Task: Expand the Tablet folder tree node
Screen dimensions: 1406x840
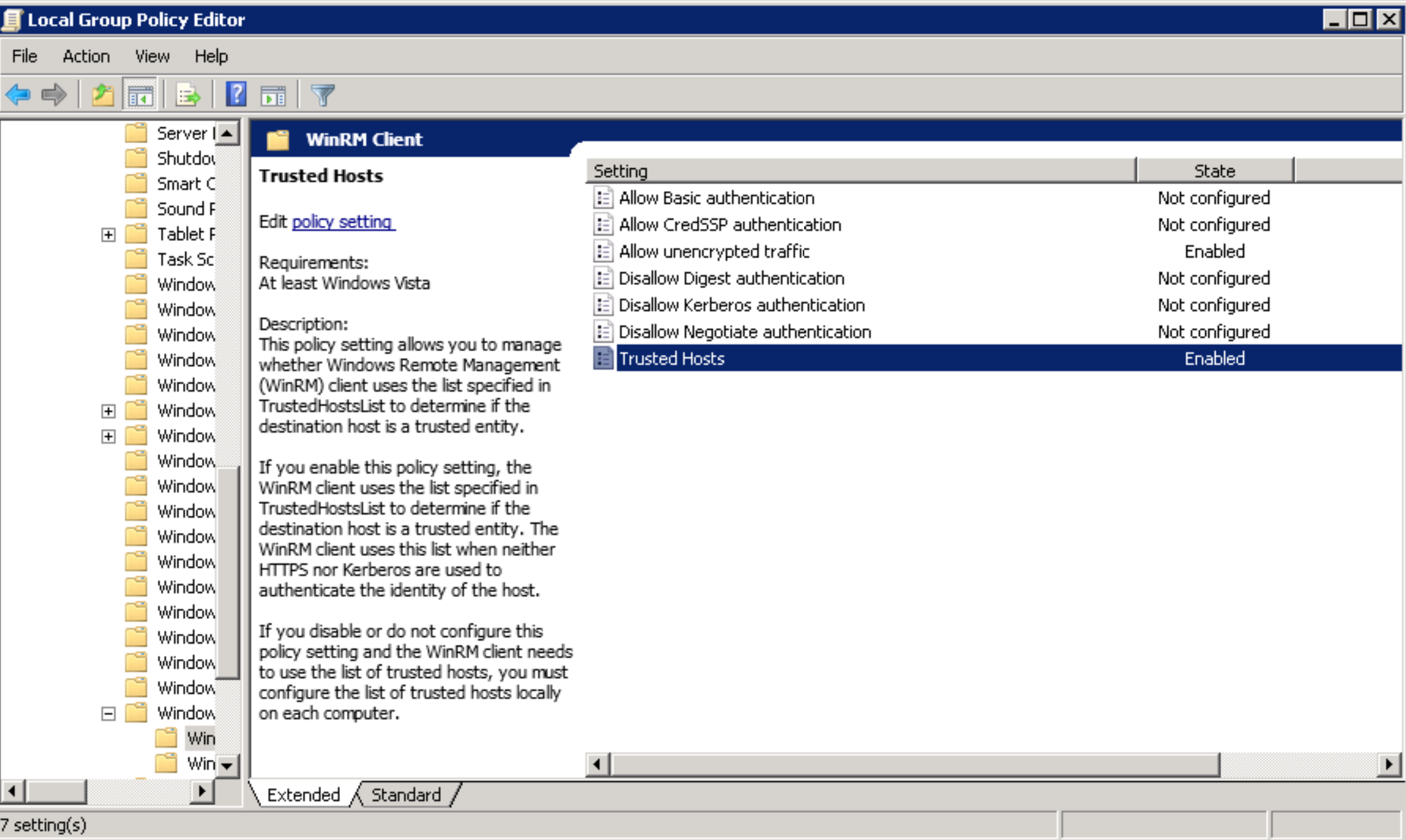Action: [x=108, y=235]
